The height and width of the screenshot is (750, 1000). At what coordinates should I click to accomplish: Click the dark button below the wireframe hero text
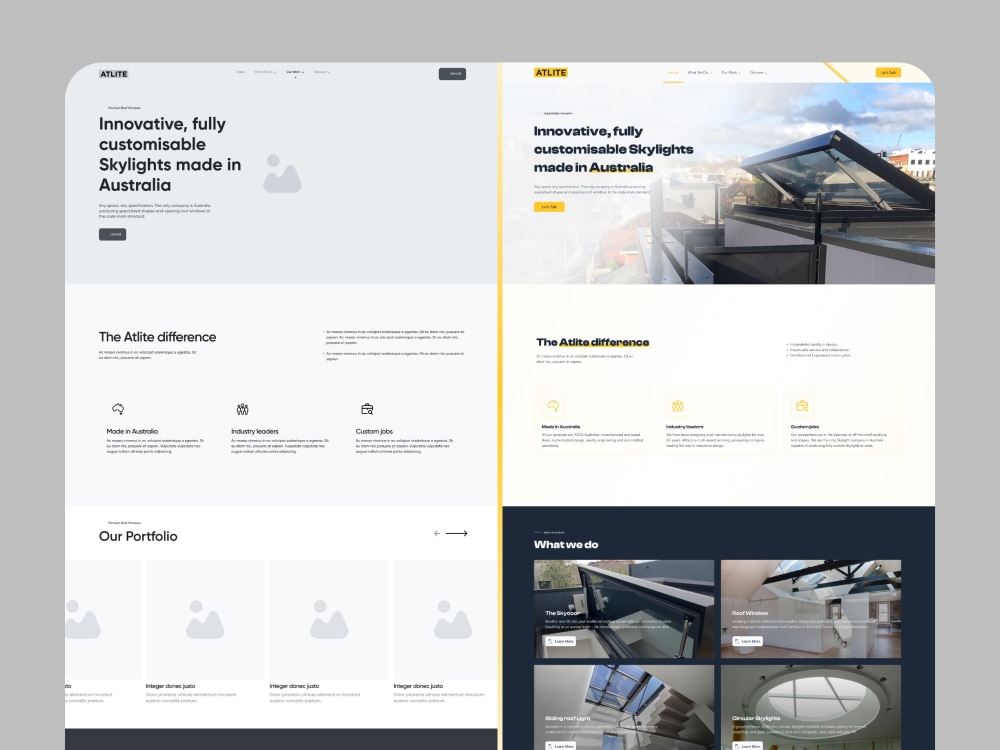(112, 234)
